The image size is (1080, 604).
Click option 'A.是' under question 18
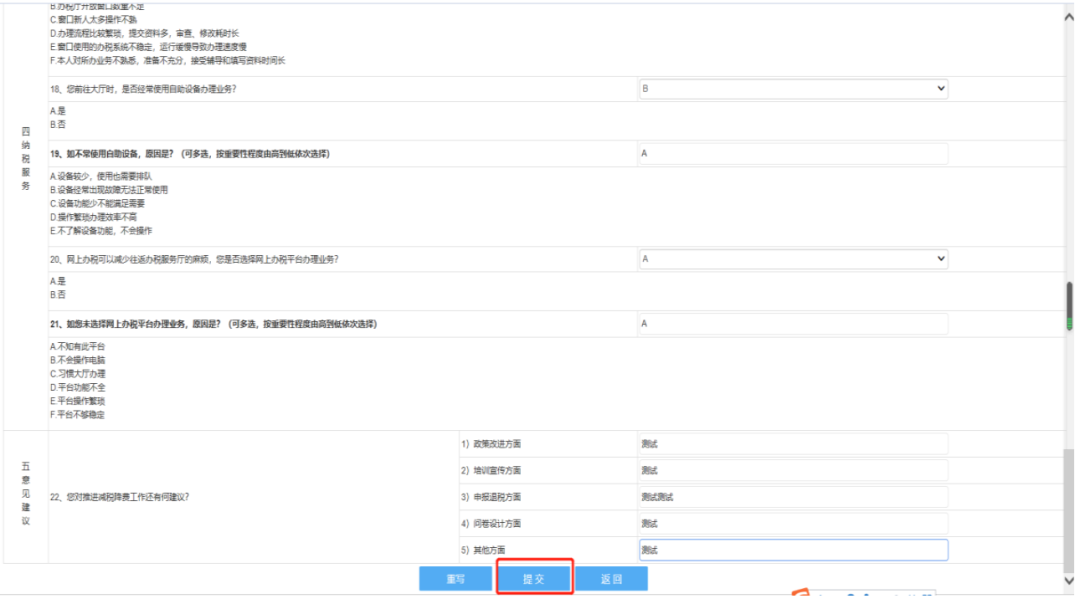(x=58, y=111)
